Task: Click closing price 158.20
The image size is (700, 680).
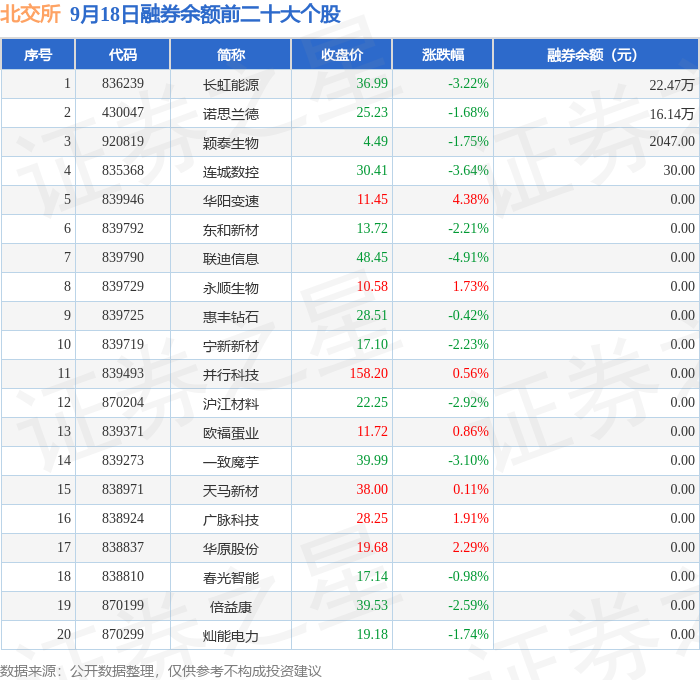Action: (x=369, y=374)
